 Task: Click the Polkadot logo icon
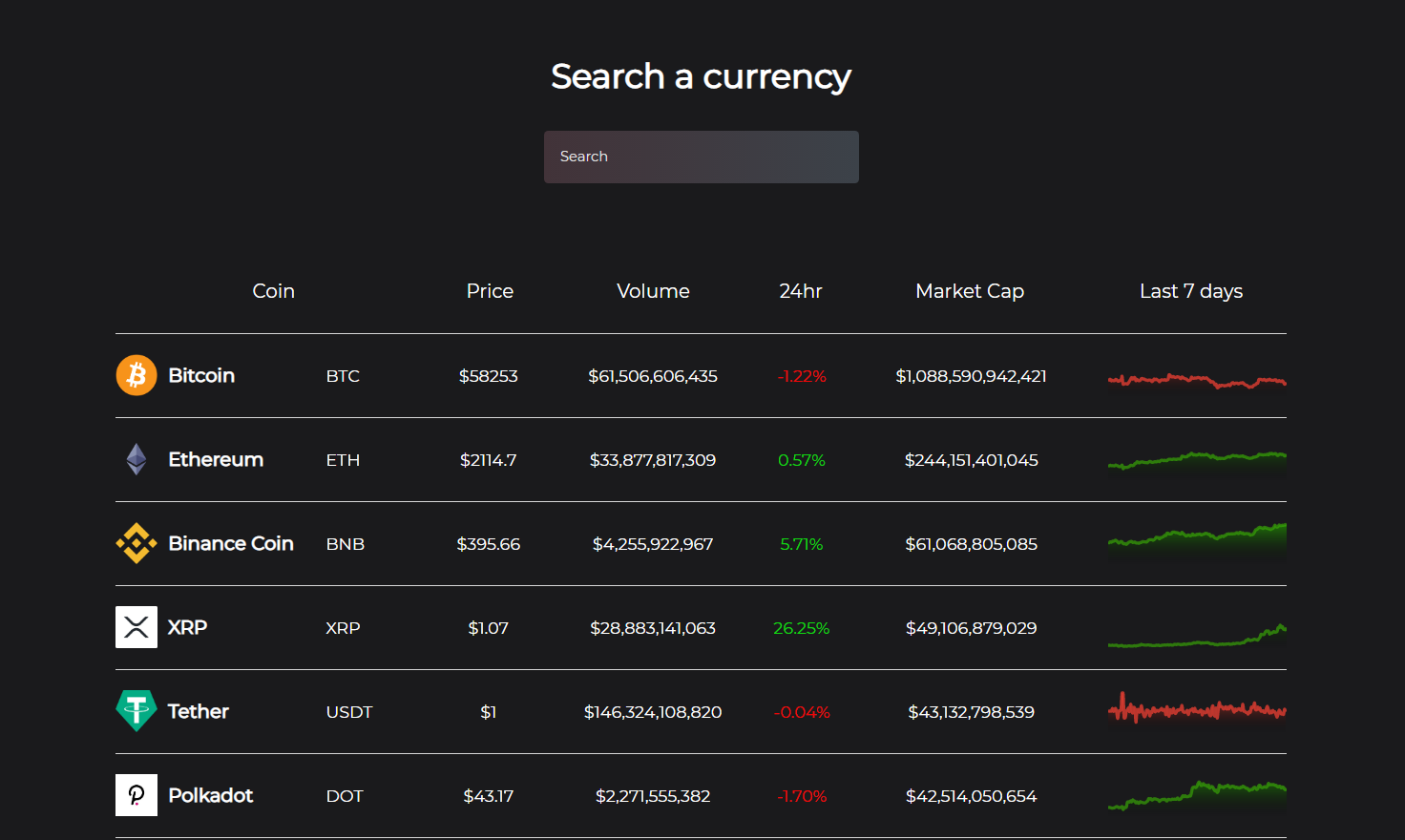pyautogui.click(x=136, y=795)
